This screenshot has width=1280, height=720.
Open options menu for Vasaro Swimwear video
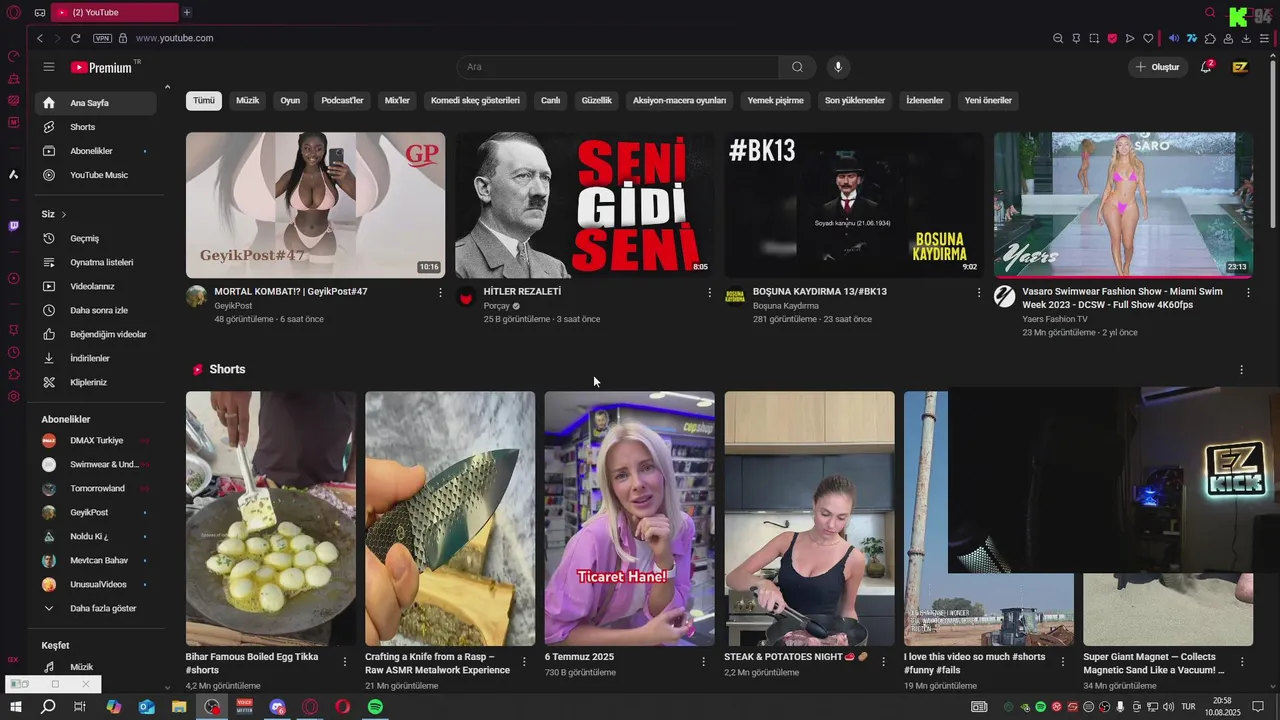(x=1248, y=293)
